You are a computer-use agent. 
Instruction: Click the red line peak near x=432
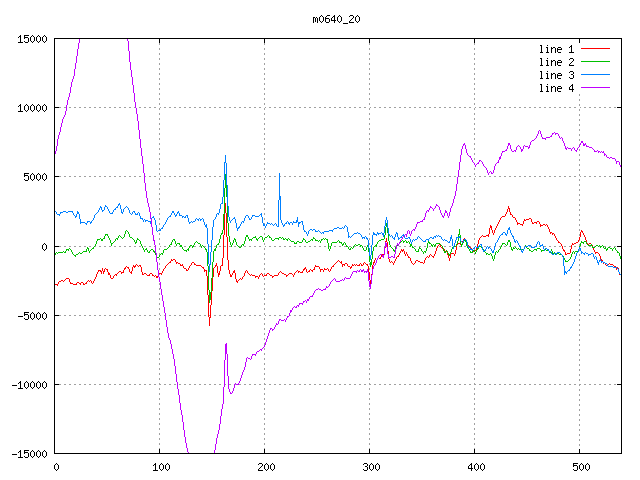pos(509,207)
